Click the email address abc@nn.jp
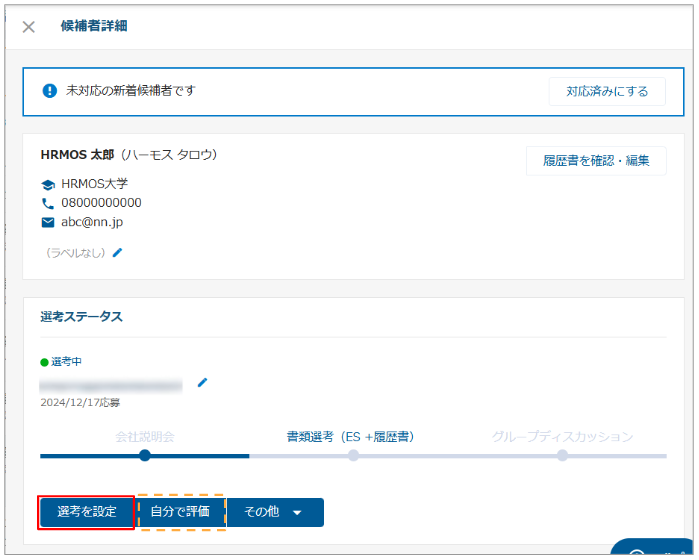 (92, 222)
